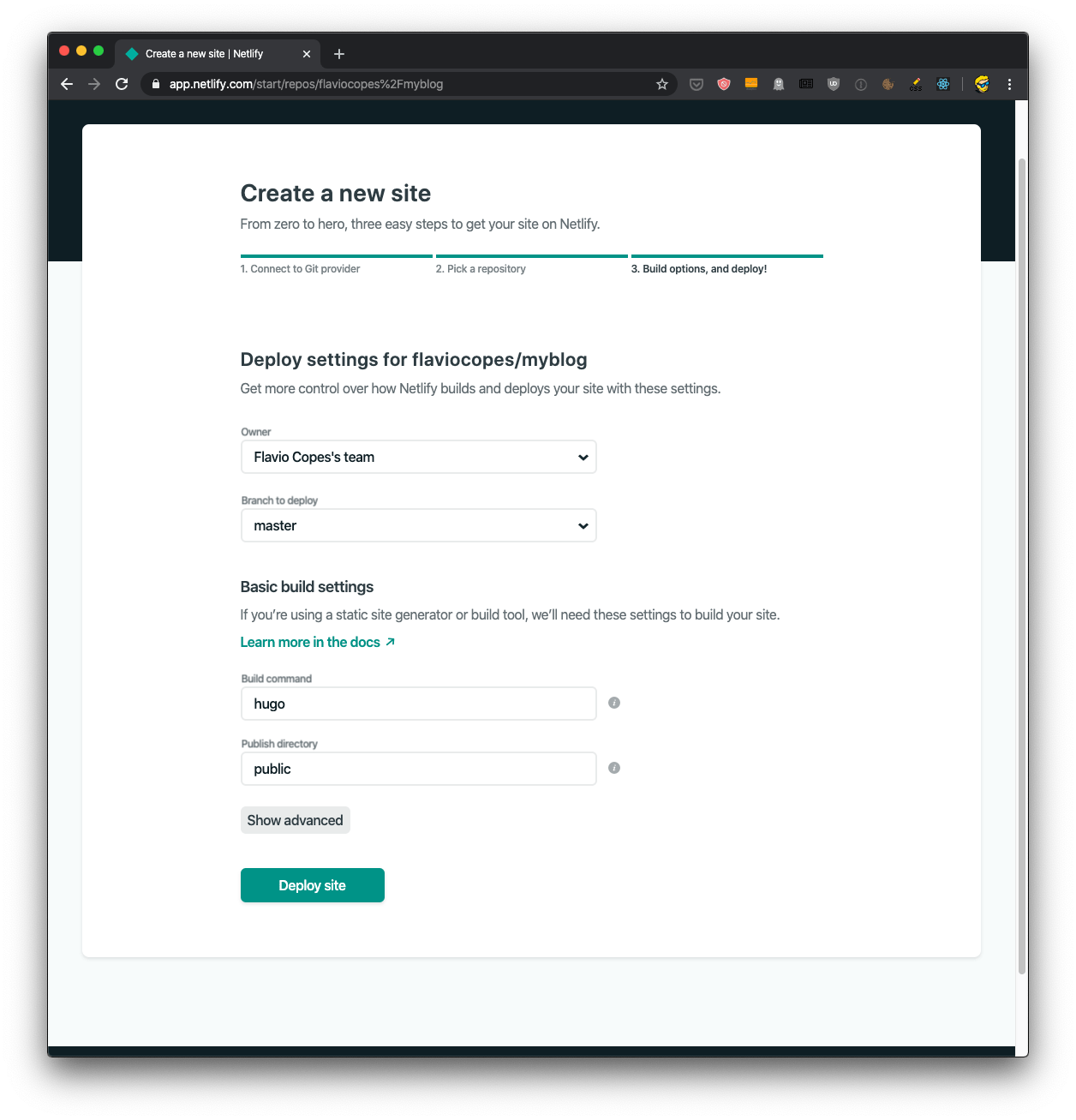Go back to Pick a repository step
Screen dimensions: 1076x1120
point(481,269)
